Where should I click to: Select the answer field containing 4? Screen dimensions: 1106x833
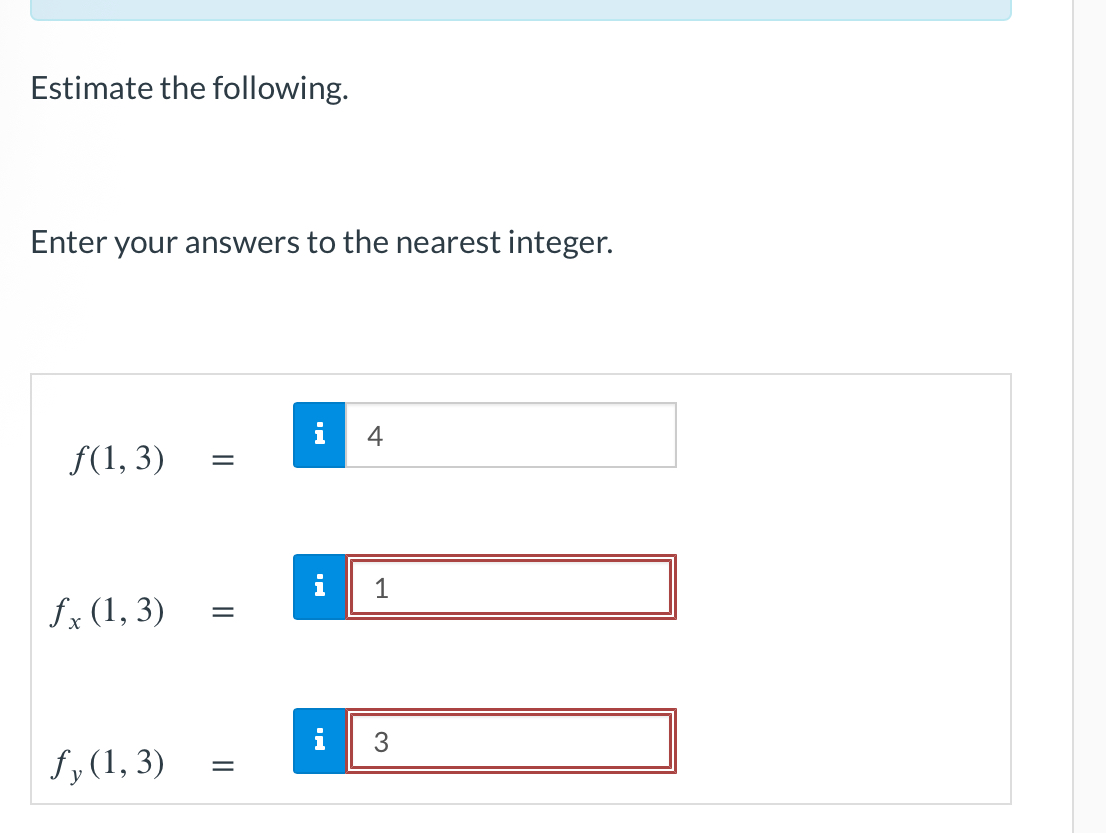pyautogui.click(x=510, y=434)
